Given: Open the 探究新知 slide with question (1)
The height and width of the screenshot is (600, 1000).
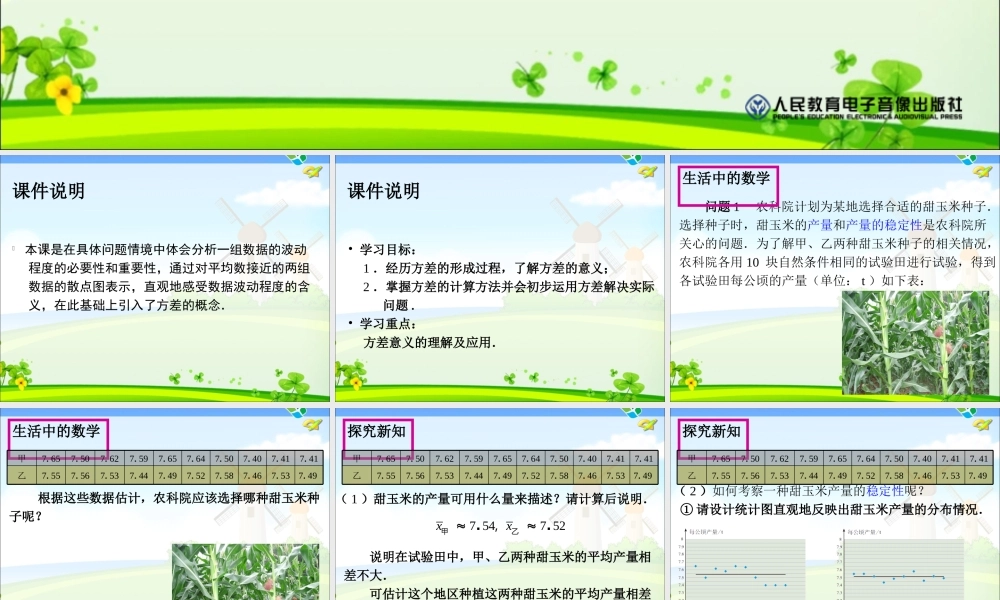Looking at the screenshot, I should (x=499, y=504).
